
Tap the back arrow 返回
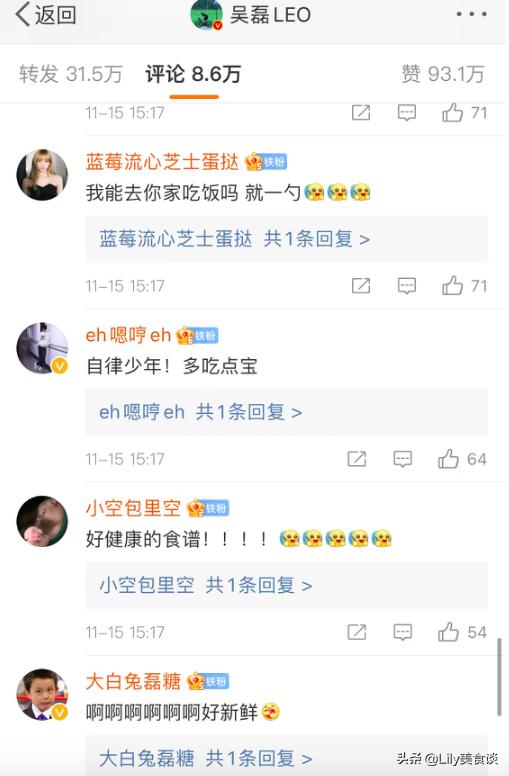point(46,15)
